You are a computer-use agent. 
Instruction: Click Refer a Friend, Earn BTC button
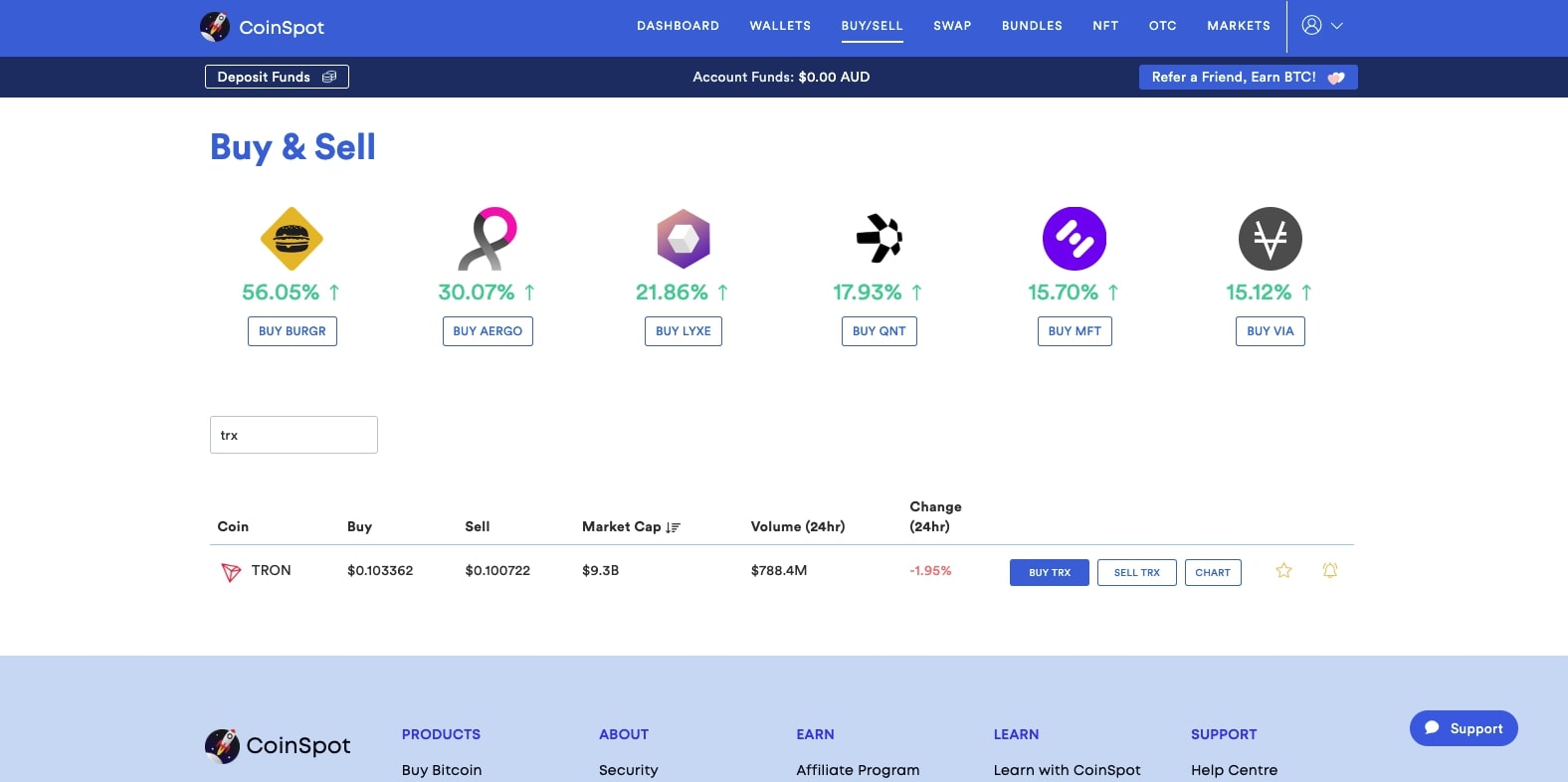(1248, 77)
